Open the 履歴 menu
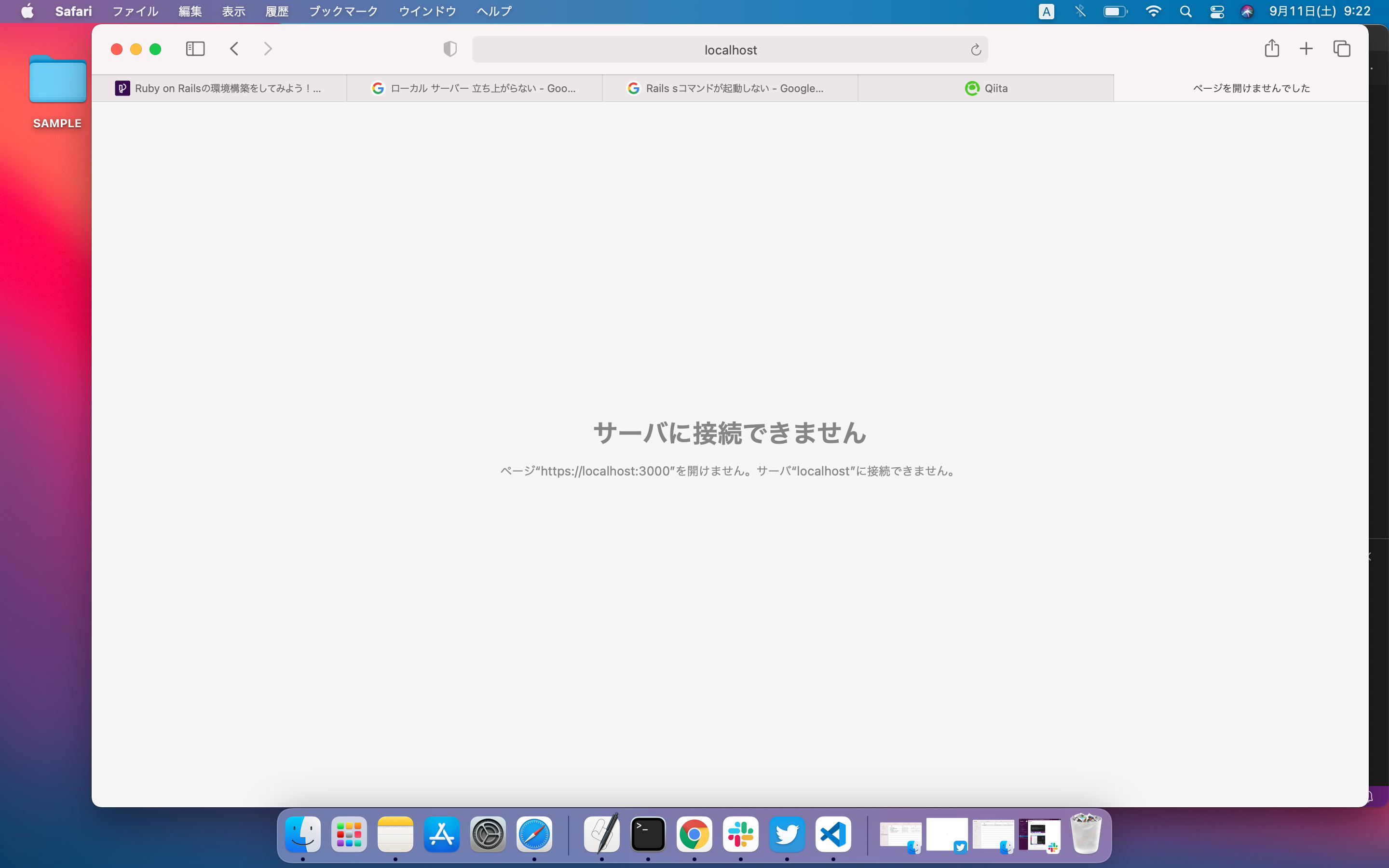Screen dimensions: 1389x868 point(277,11)
